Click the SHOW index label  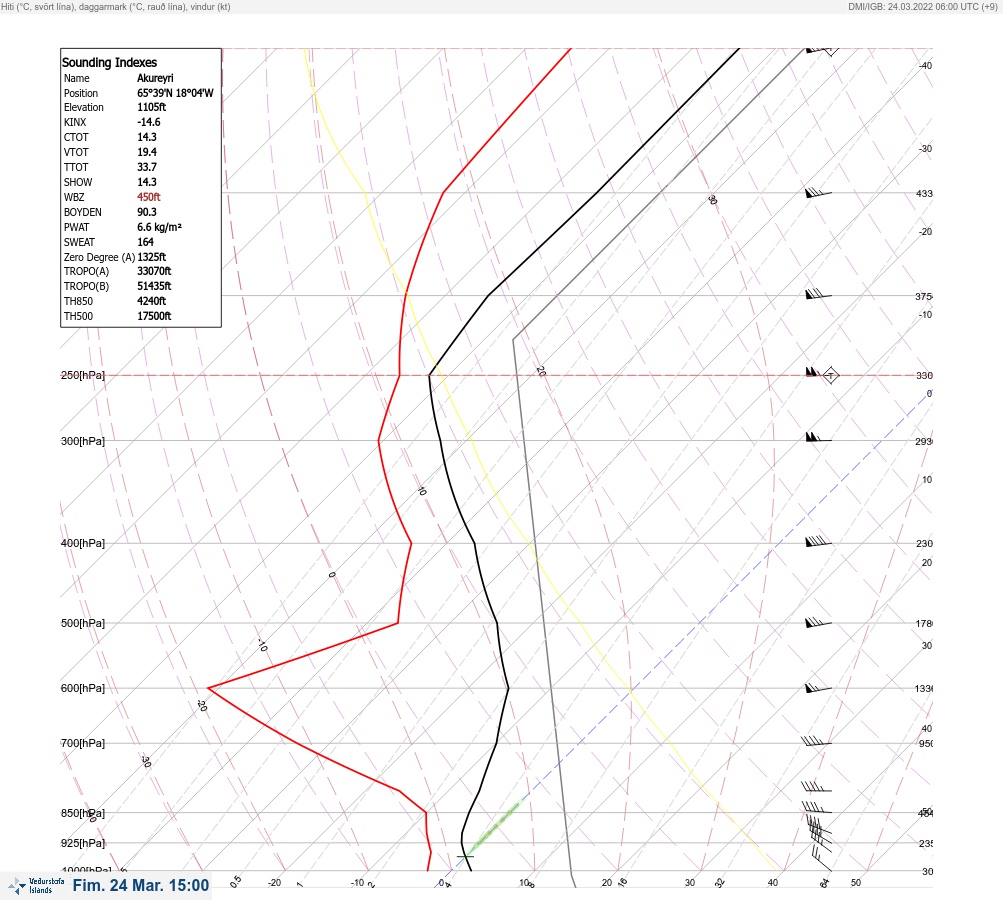78,182
